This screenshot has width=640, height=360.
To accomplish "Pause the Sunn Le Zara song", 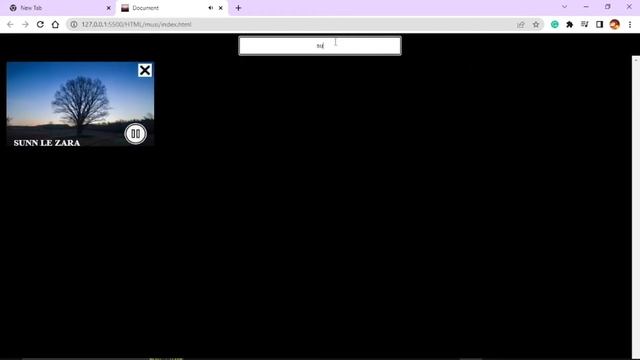I will [135, 133].
